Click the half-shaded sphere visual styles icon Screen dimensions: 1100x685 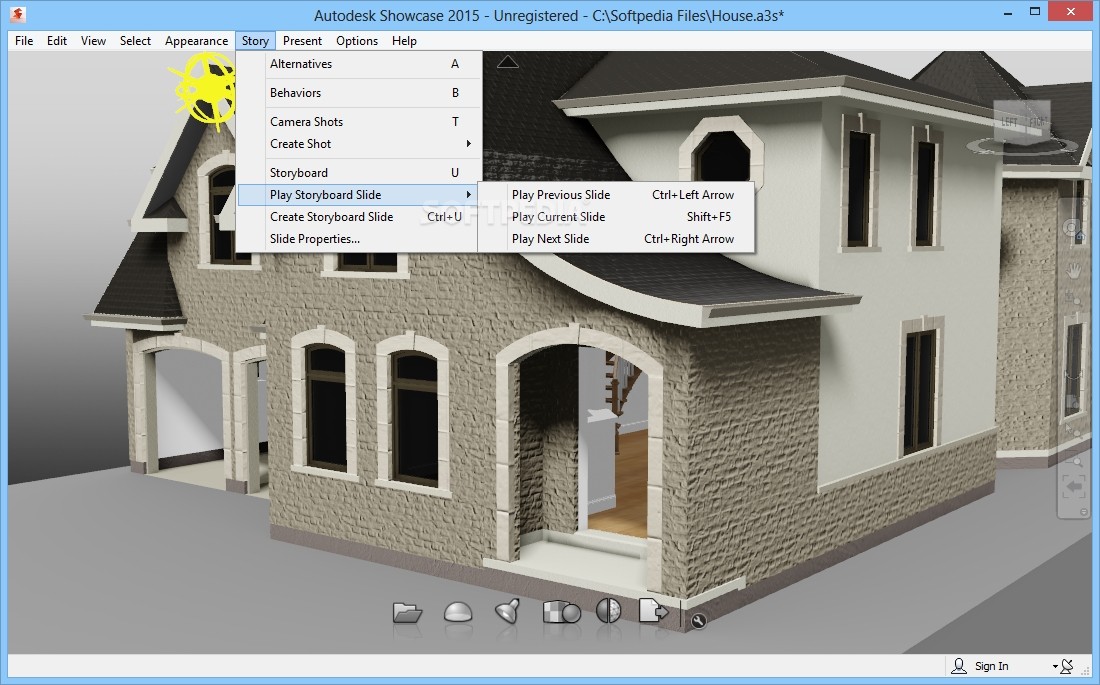(608, 611)
